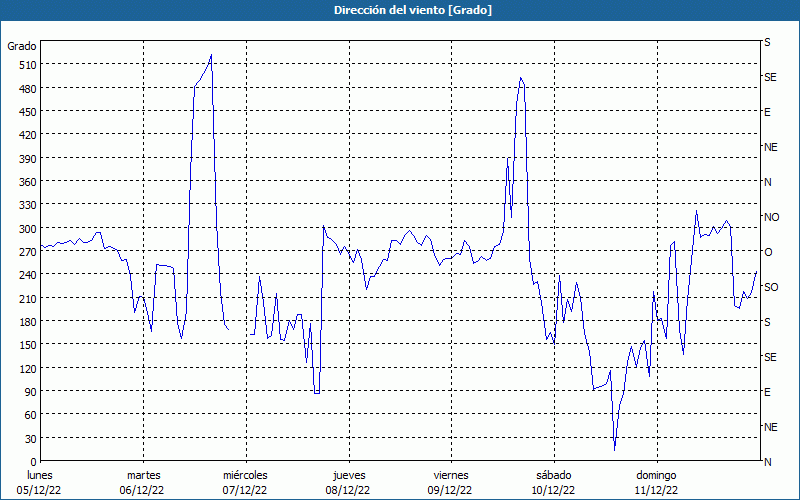800x500 pixels.
Task: Click the "martes" day label
Action: [x=143, y=475]
